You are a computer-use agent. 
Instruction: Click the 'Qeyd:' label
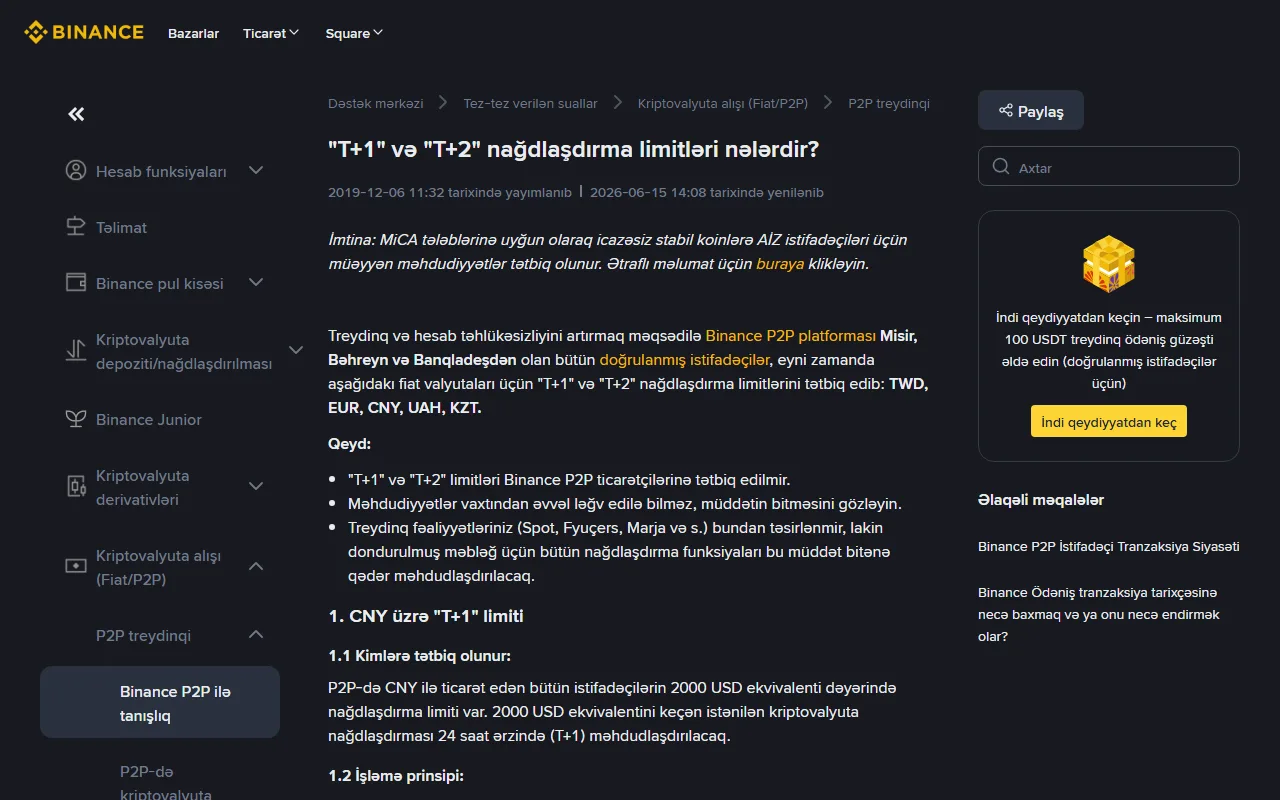click(349, 443)
